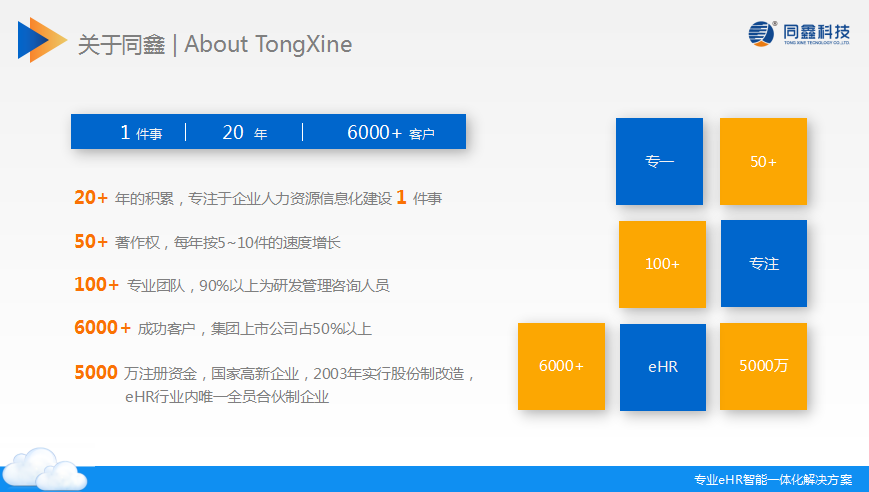Select the orange 6000+ tile
Image resolution: width=869 pixels, height=492 pixels.
tap(561, 366)
